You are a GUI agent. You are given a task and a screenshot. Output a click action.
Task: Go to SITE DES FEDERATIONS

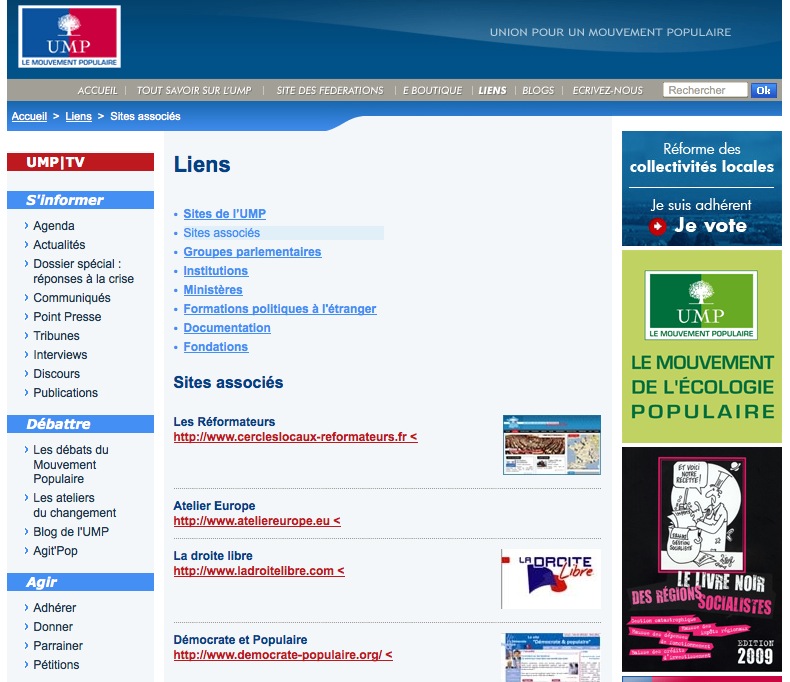[330, 90]
